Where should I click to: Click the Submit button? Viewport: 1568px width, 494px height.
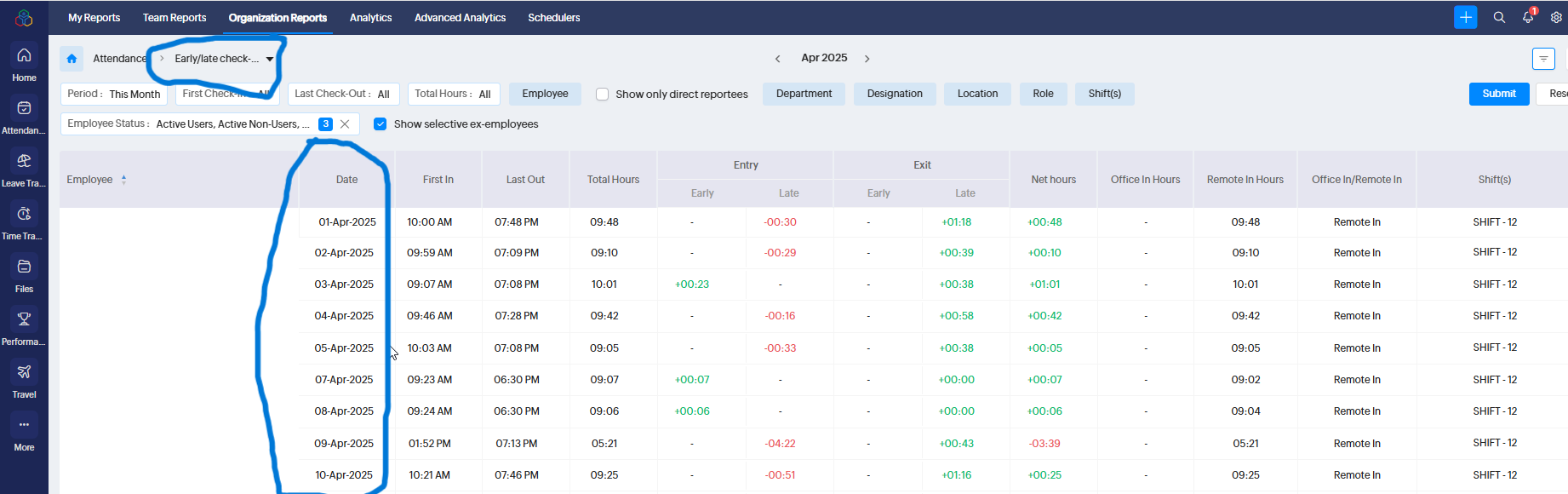tap(1499, 94)
